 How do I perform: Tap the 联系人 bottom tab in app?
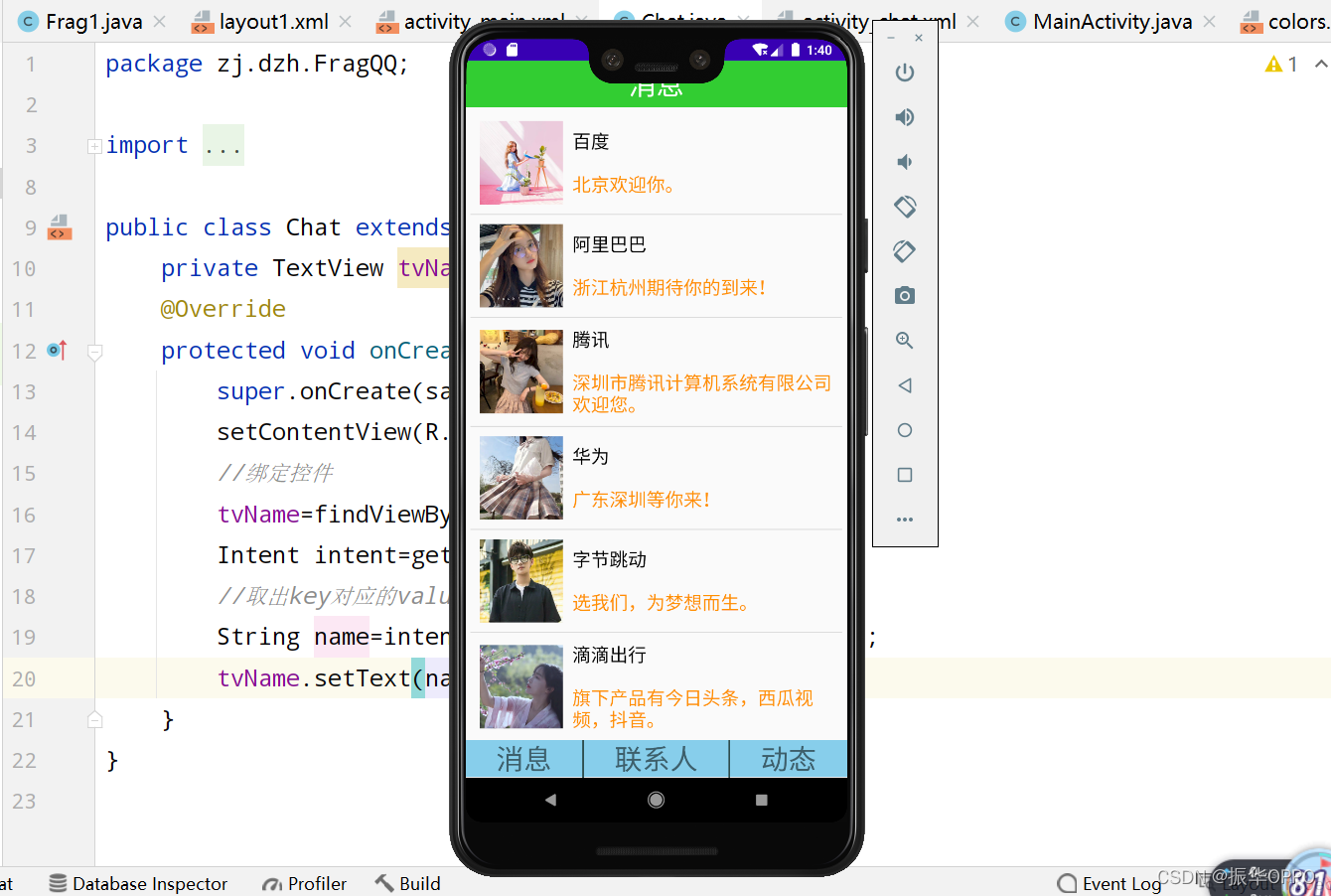[x=656, y=759]
